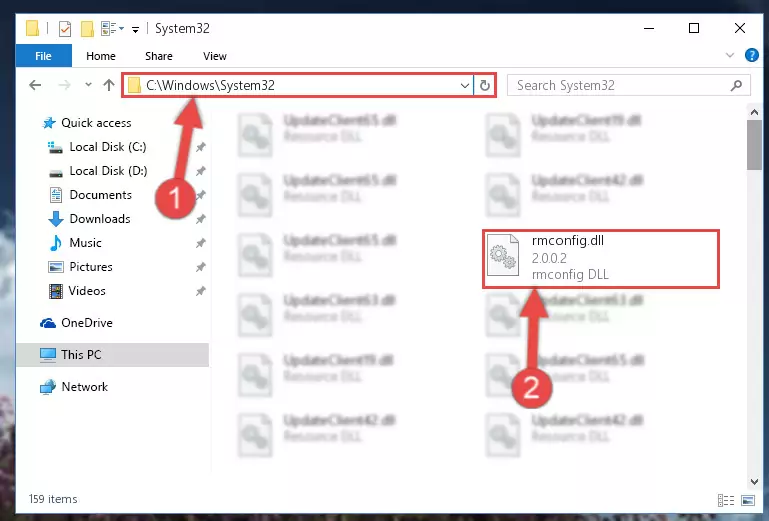769x521 pixels.
Task: Click the address bar path C:\Windows\System32
Action: click(x=210, y=85)
